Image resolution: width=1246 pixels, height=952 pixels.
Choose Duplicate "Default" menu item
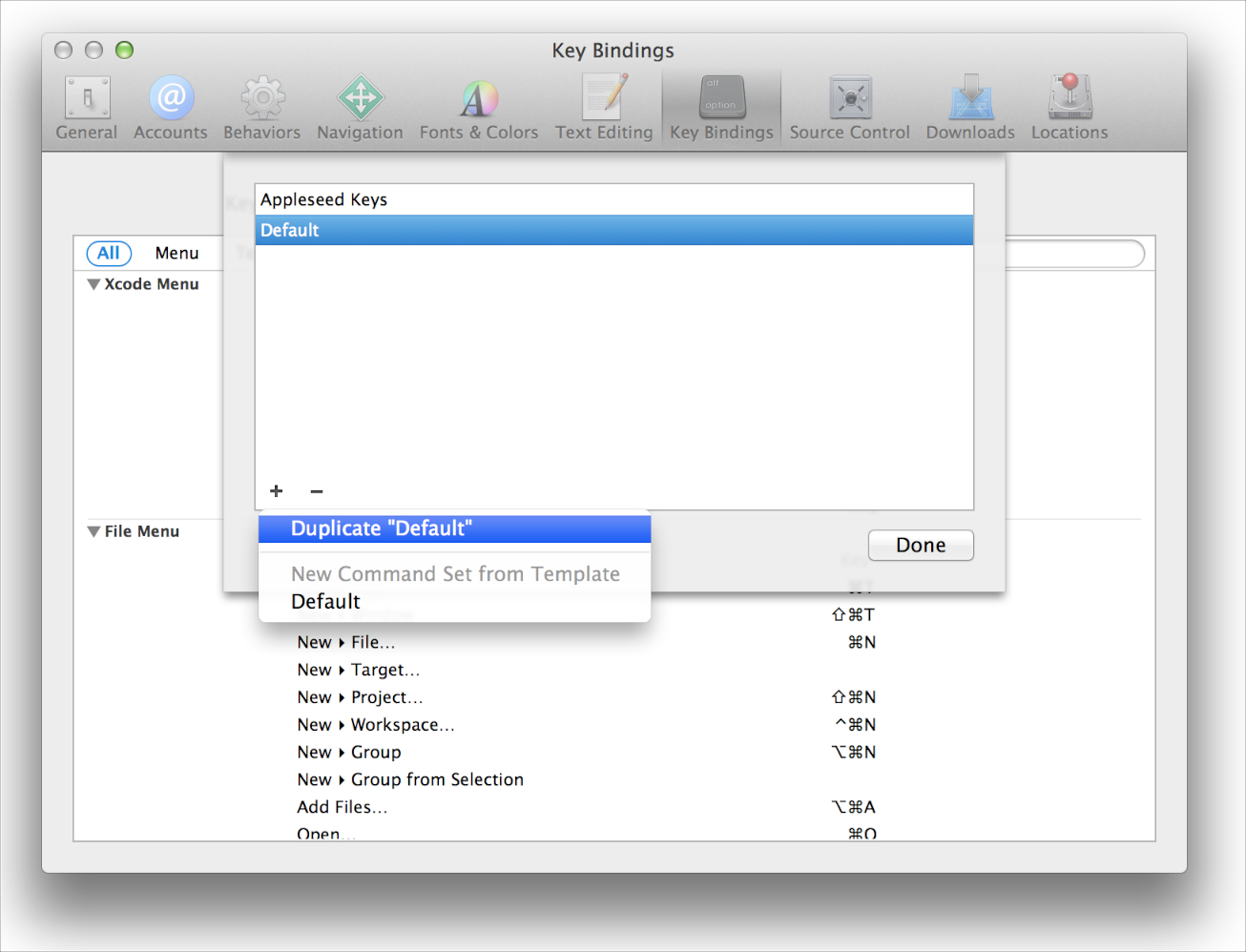tap(455, 528)
